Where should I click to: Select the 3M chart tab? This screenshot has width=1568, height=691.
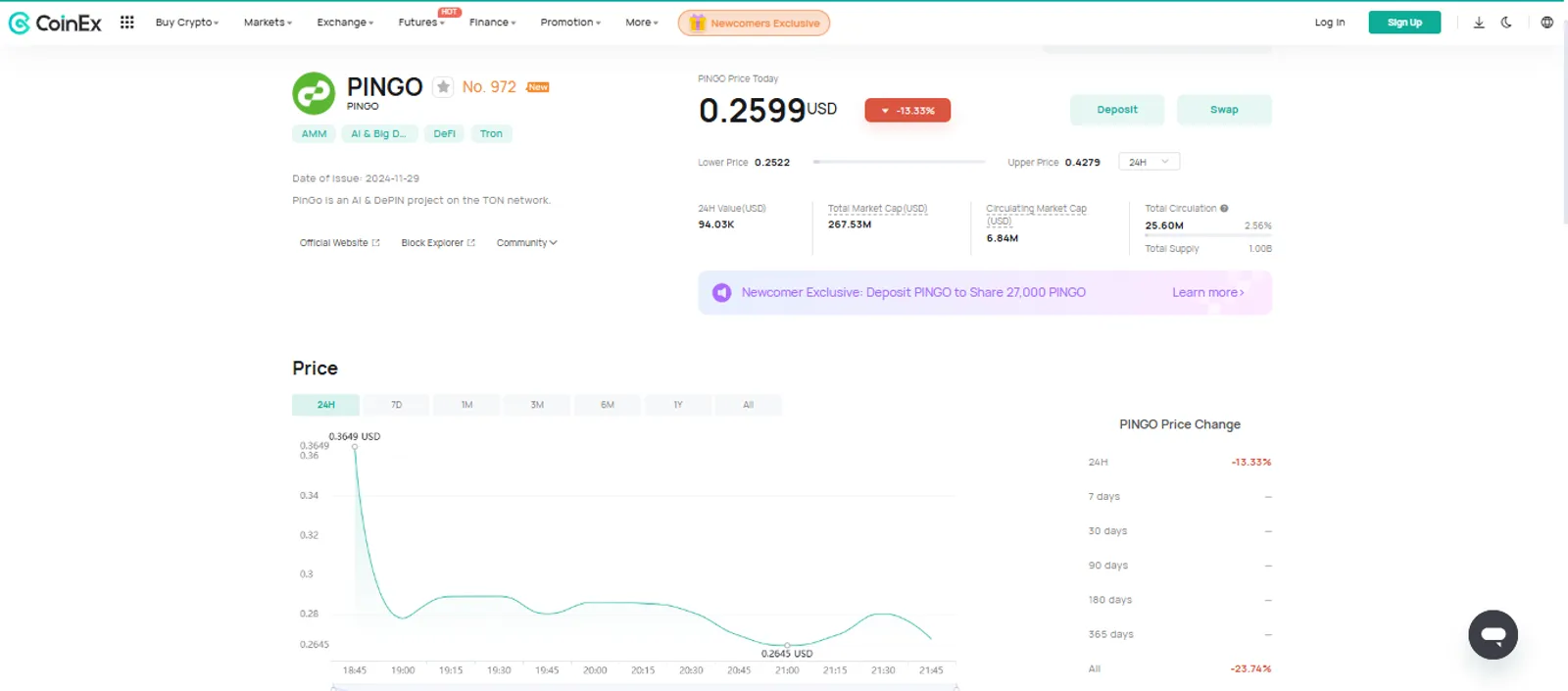(537, 405)
